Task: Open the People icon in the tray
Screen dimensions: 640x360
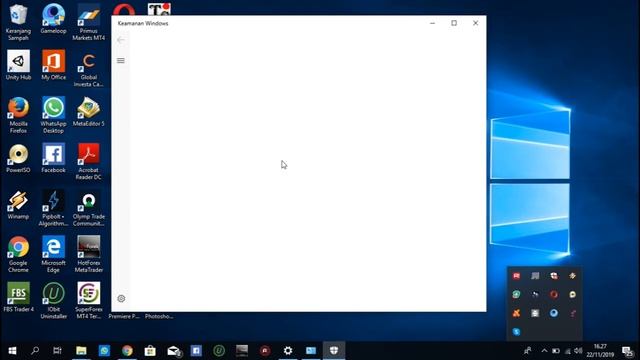Action: [x=528, y=351]
